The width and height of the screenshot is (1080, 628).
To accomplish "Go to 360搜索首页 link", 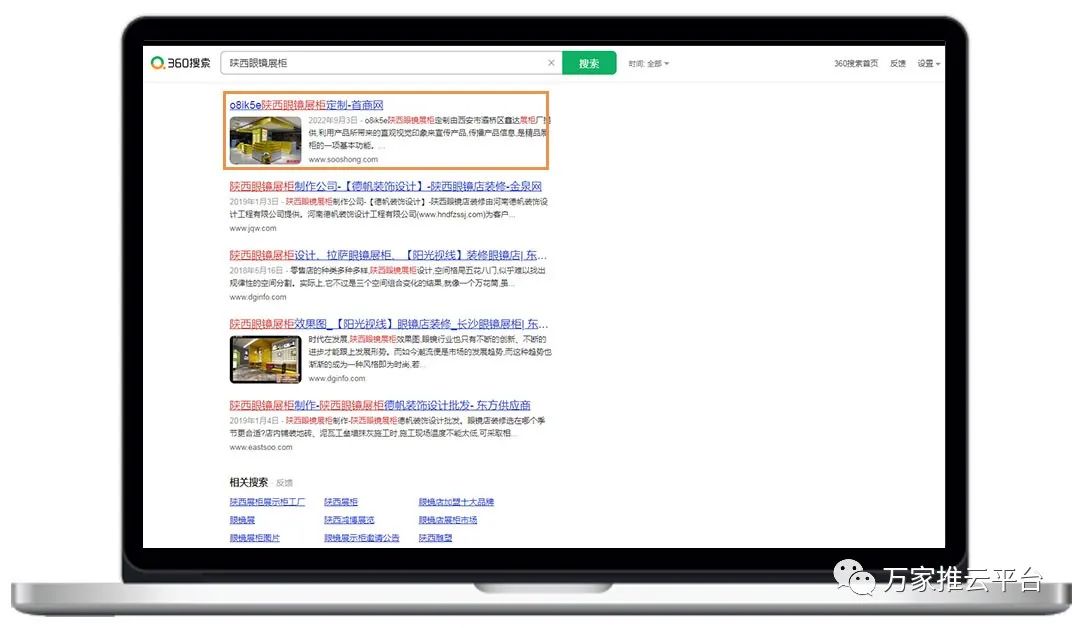I will point(856,64).
